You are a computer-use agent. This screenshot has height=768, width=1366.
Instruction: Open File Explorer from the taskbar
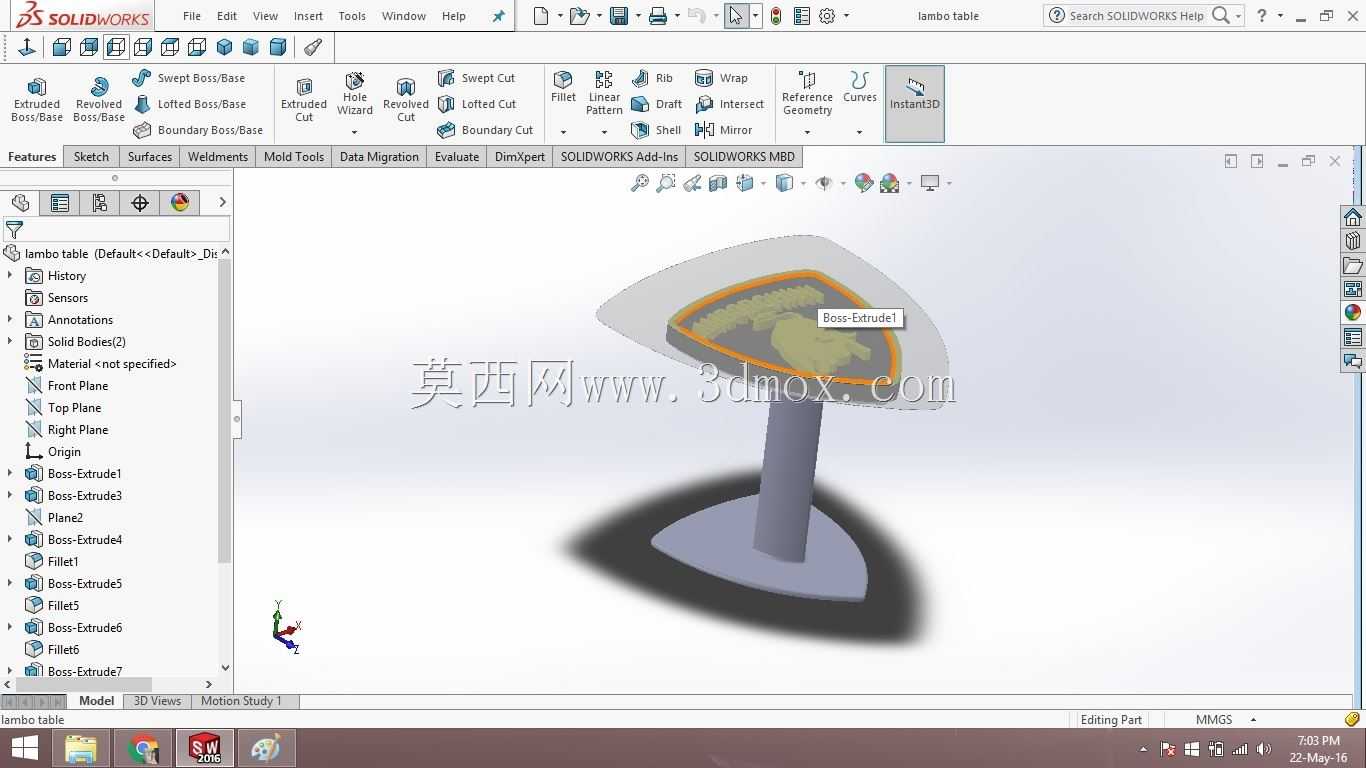click(x=81, y=748)
